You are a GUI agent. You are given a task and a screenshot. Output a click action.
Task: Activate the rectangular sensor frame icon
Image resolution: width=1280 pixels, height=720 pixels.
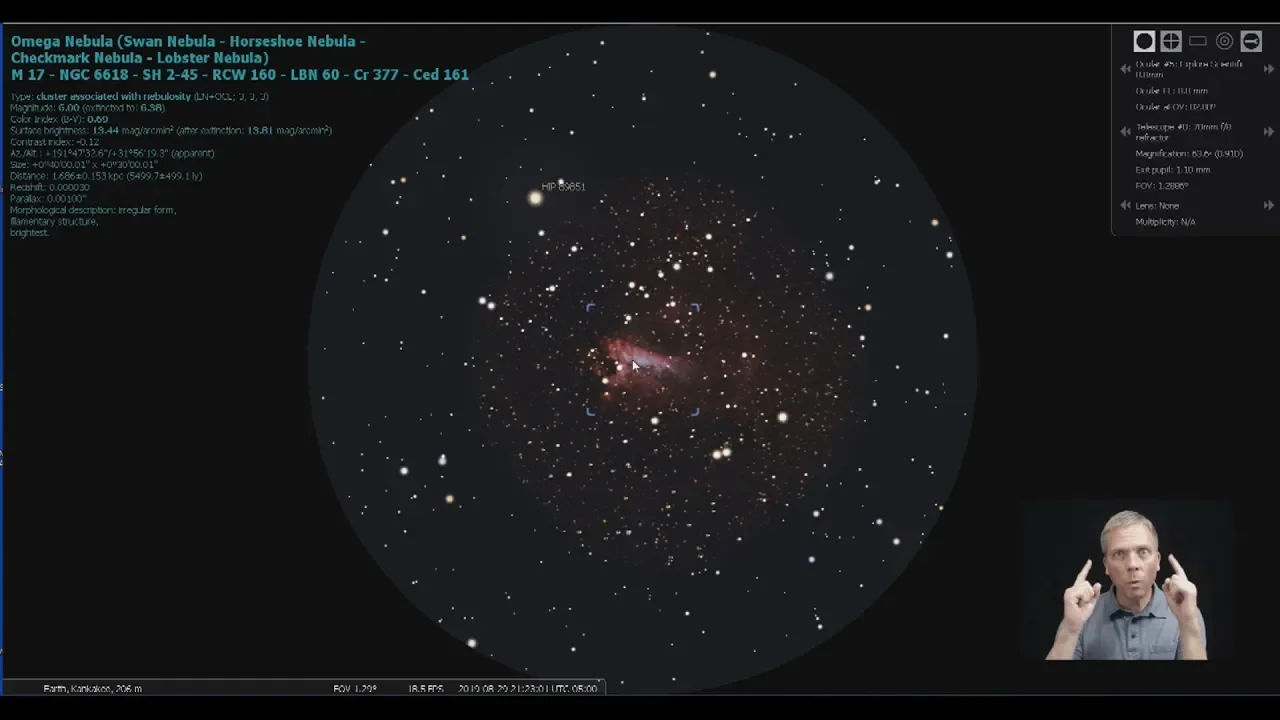point(1198,41)
